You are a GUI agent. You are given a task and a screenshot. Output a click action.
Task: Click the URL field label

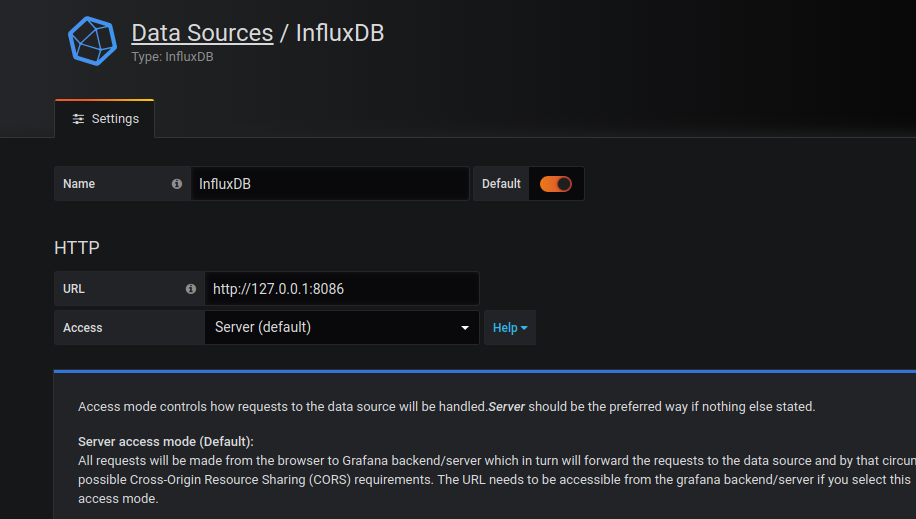[x=74, y=289]
